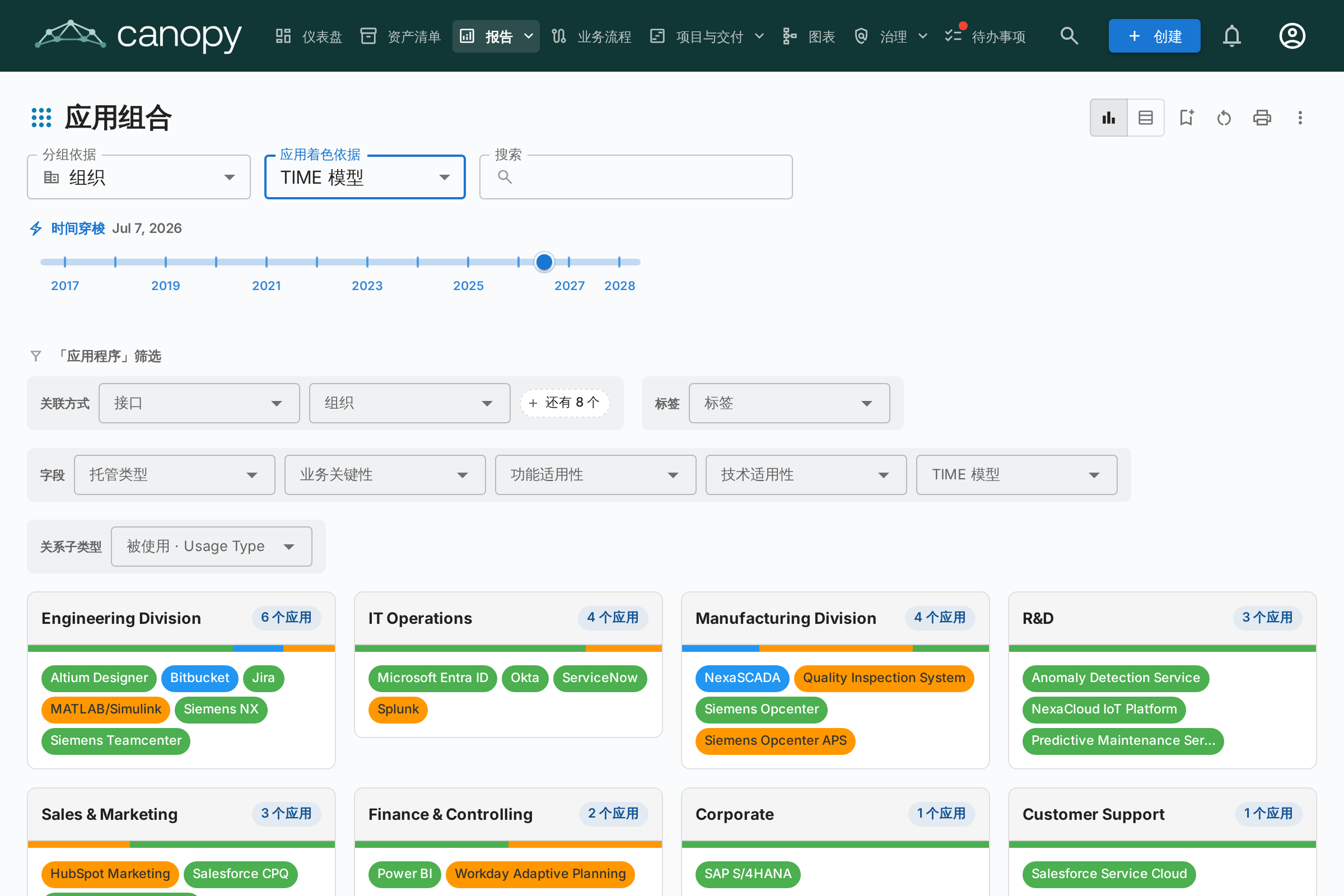This screenshot has width=1344, height=896.
Task: Click the 创建 button
Action: pyautogui.click(x=1154, y=36)
